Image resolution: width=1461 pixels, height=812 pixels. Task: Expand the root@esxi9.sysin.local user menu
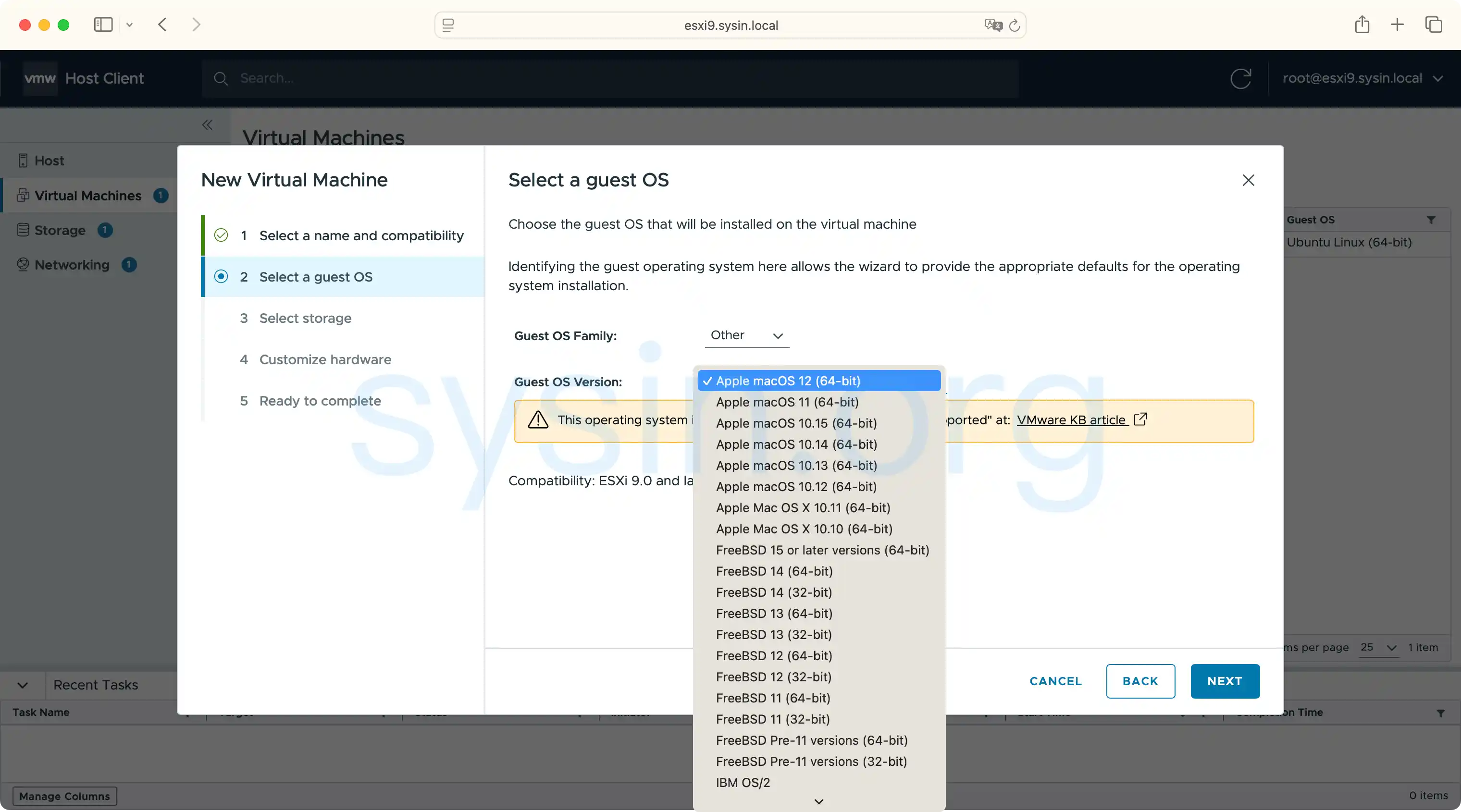1362,78
